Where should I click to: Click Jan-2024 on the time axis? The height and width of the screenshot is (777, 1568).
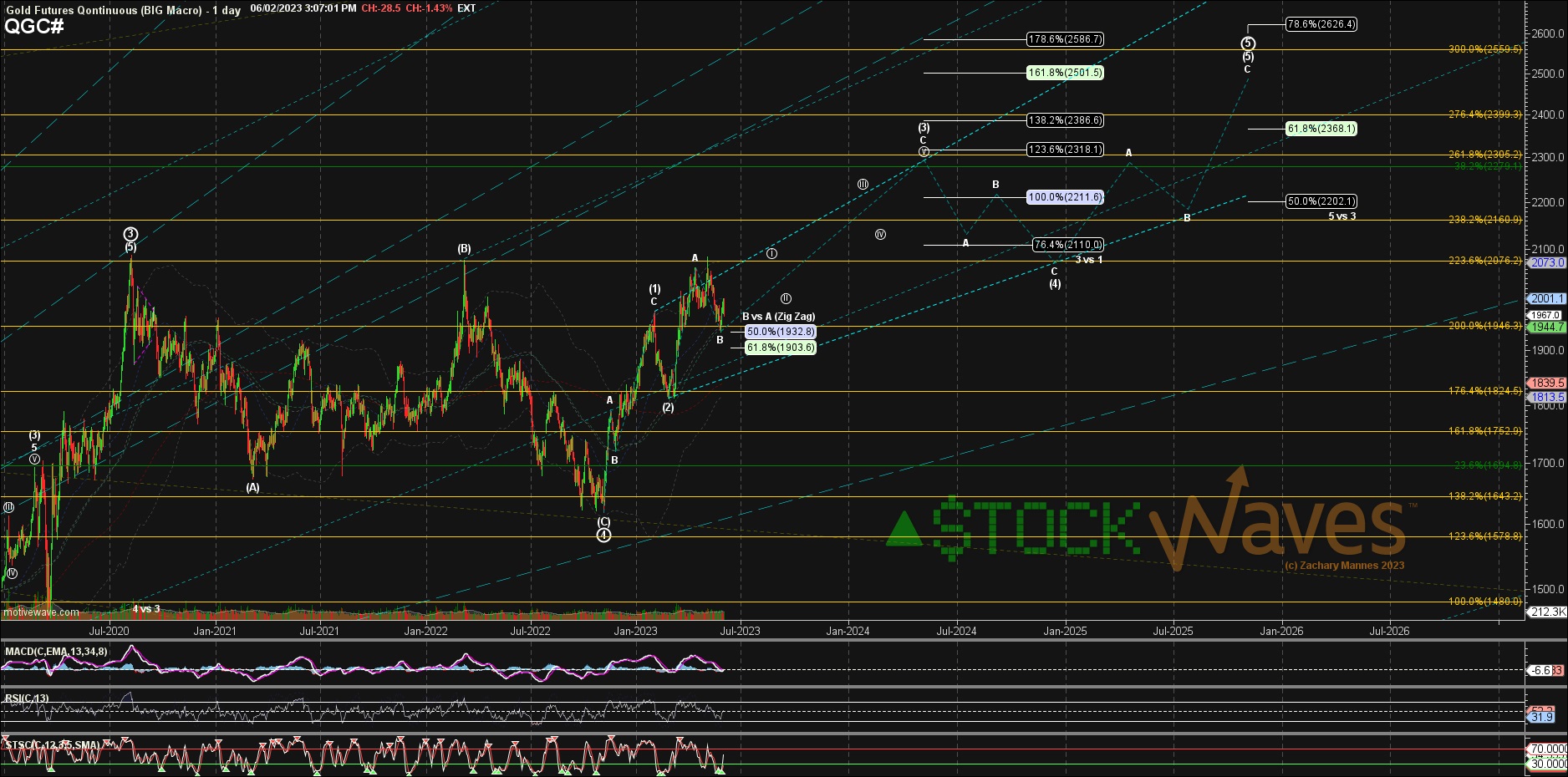point(848,631)
